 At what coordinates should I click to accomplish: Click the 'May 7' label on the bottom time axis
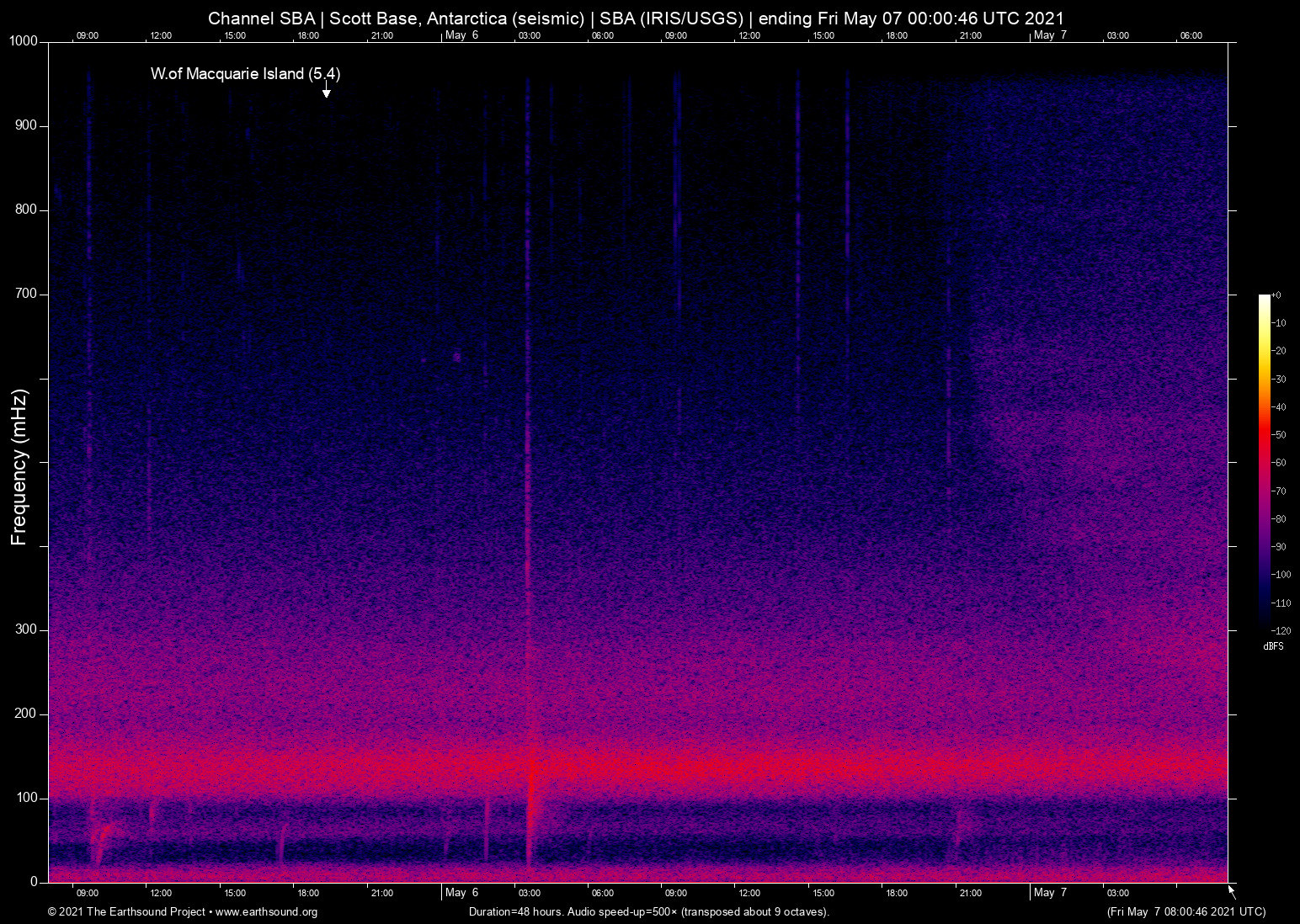coord(1049,893)
